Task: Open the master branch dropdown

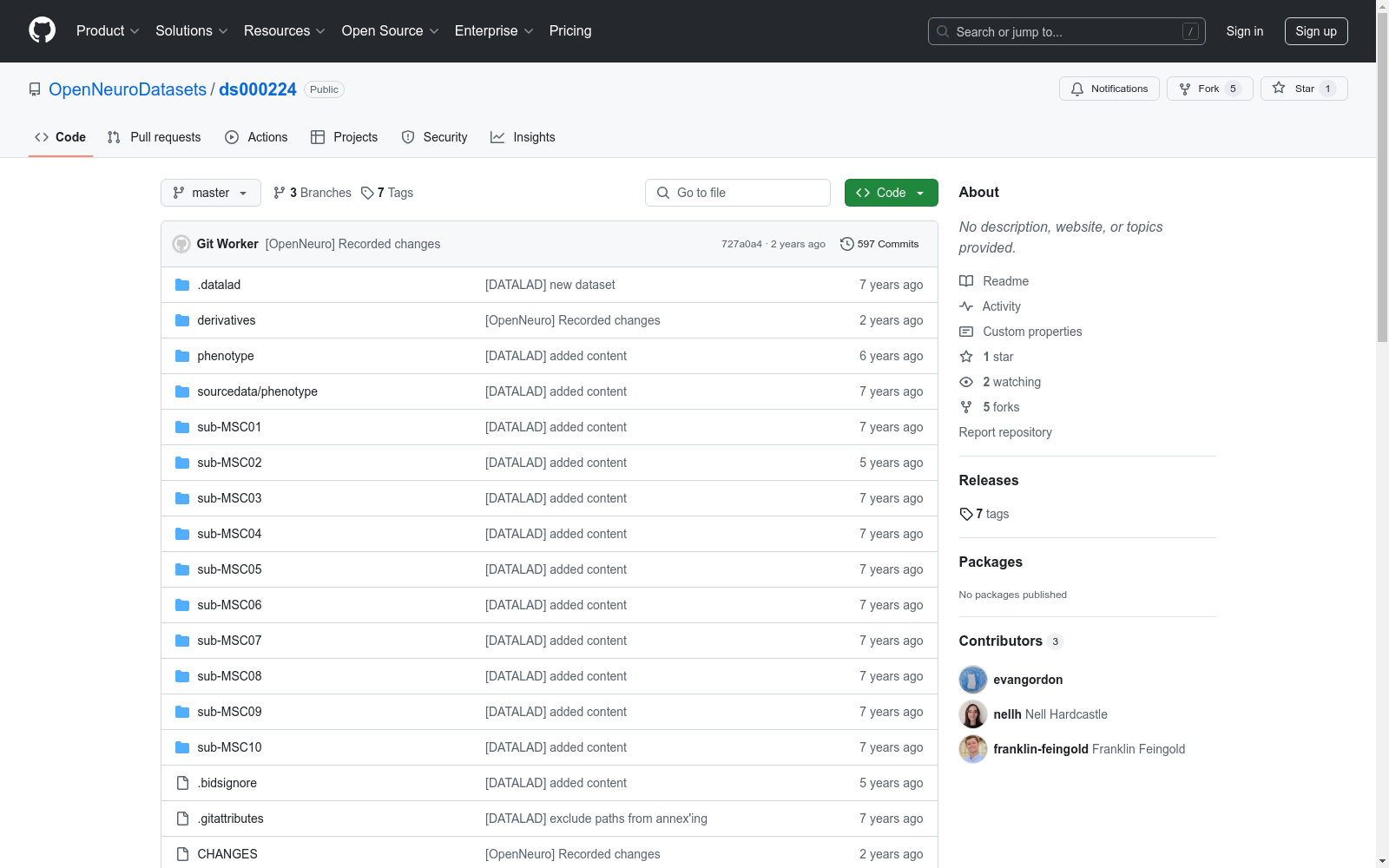Action: click(x=211, y=193)
